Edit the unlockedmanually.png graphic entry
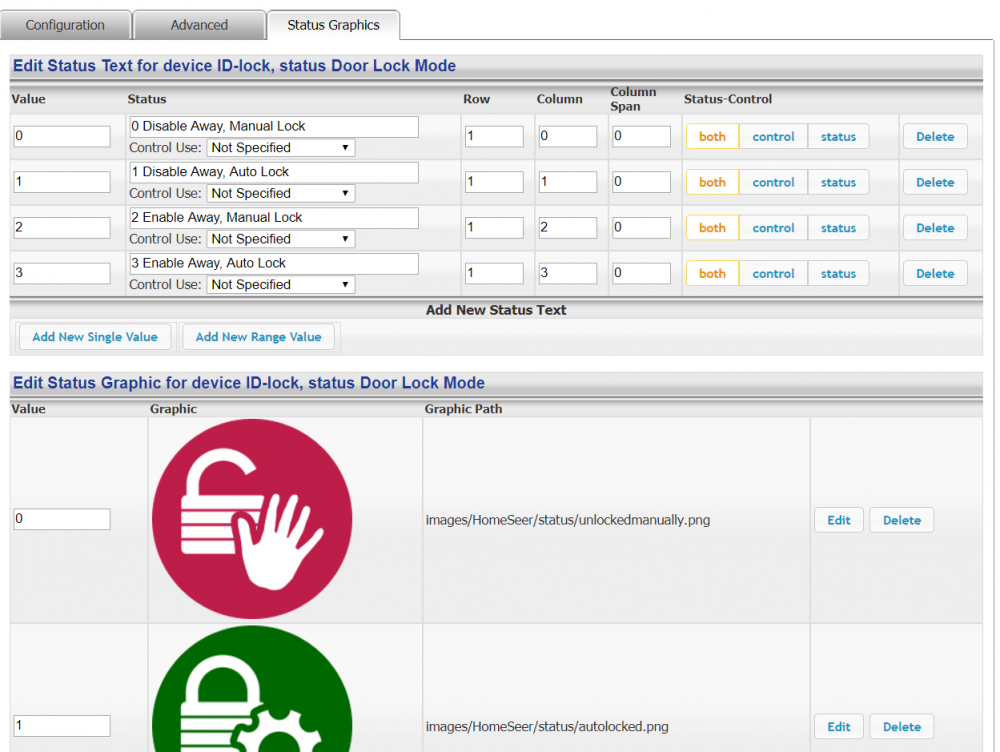 point(838,520)
